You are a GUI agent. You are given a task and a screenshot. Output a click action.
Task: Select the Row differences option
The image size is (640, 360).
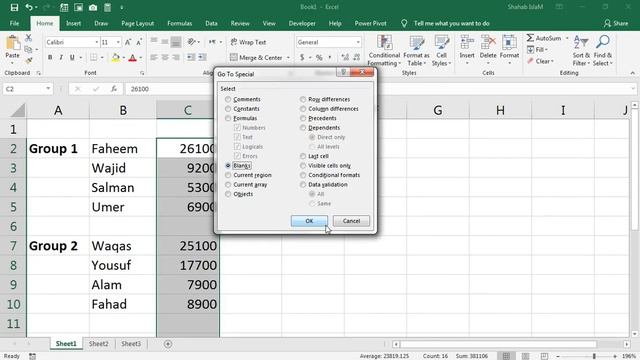pos(325,99)
